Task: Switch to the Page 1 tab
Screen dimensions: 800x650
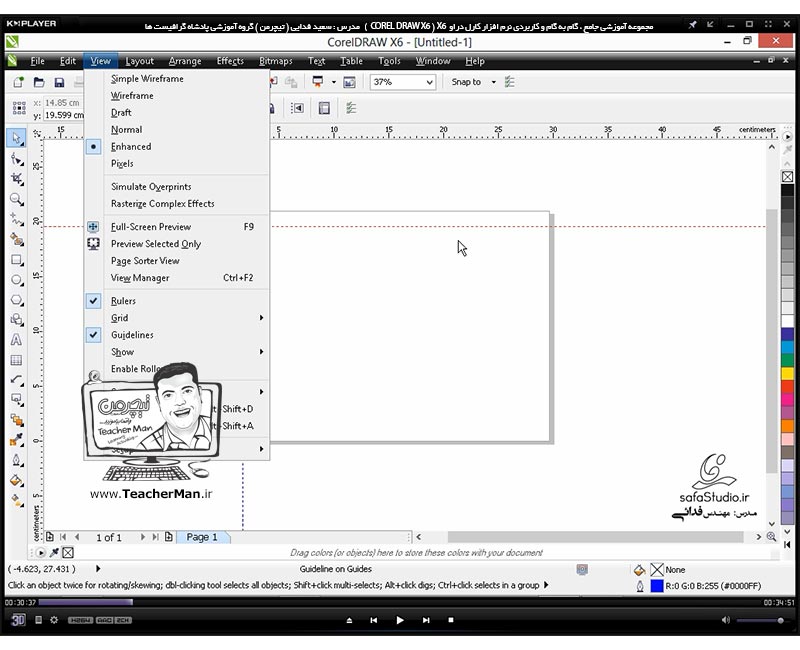Action: (x=203, y=537)
